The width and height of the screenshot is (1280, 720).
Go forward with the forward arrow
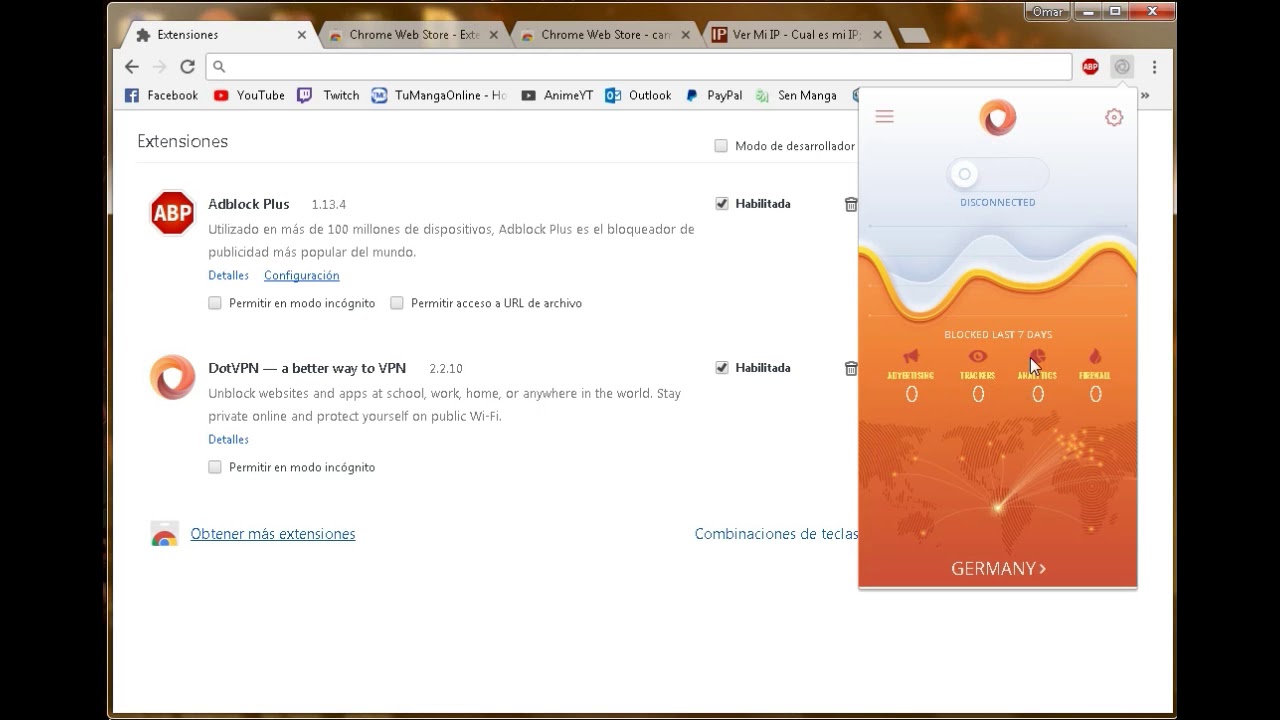tap(159, 66)
